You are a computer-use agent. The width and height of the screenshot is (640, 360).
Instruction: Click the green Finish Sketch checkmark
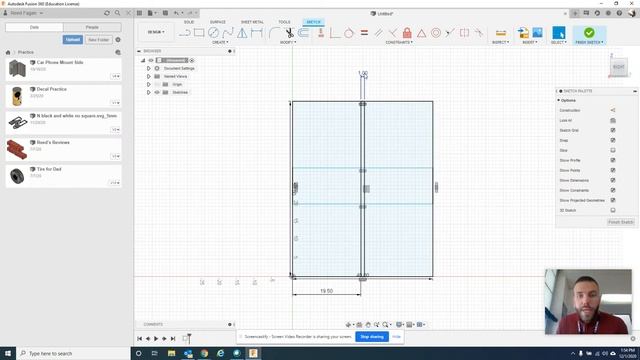[x=589, y=32]
